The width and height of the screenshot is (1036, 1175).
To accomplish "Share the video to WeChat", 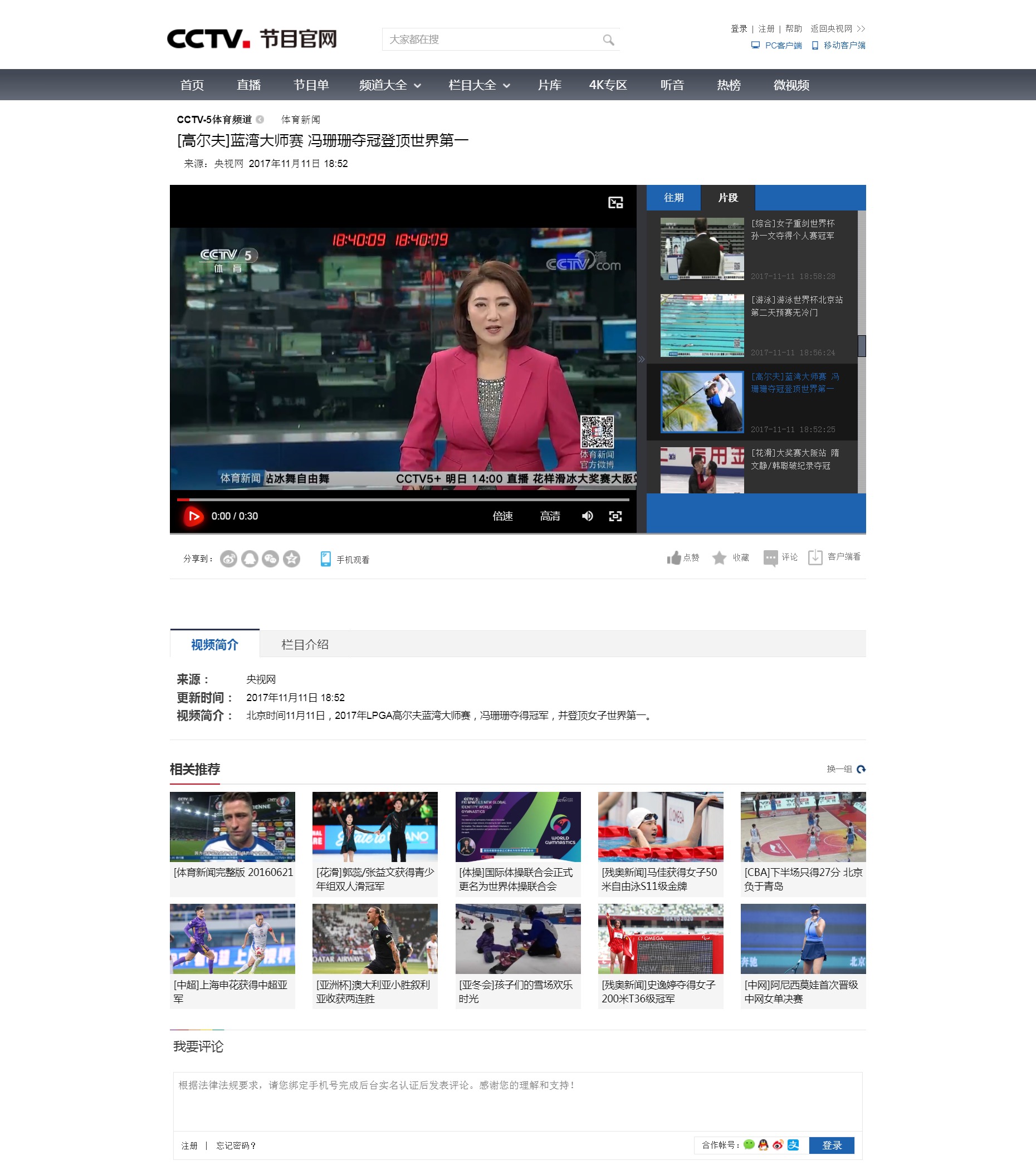I will [270, 559].
